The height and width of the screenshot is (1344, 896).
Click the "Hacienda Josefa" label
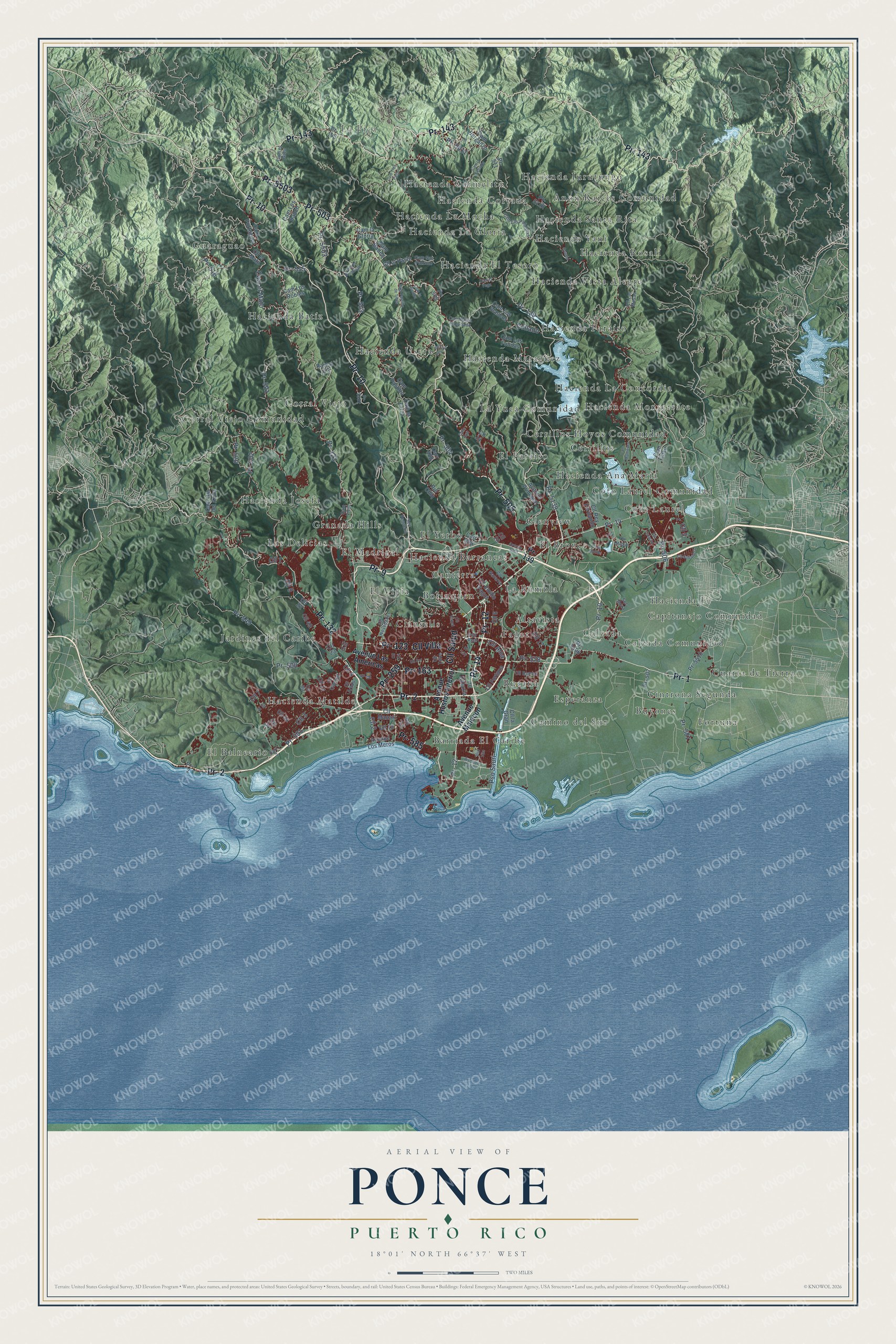(x=280, y=500)
